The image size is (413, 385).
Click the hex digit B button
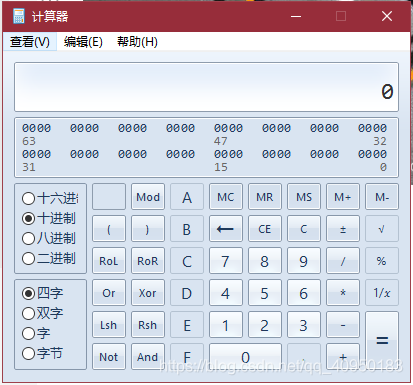tap(187, 229)
